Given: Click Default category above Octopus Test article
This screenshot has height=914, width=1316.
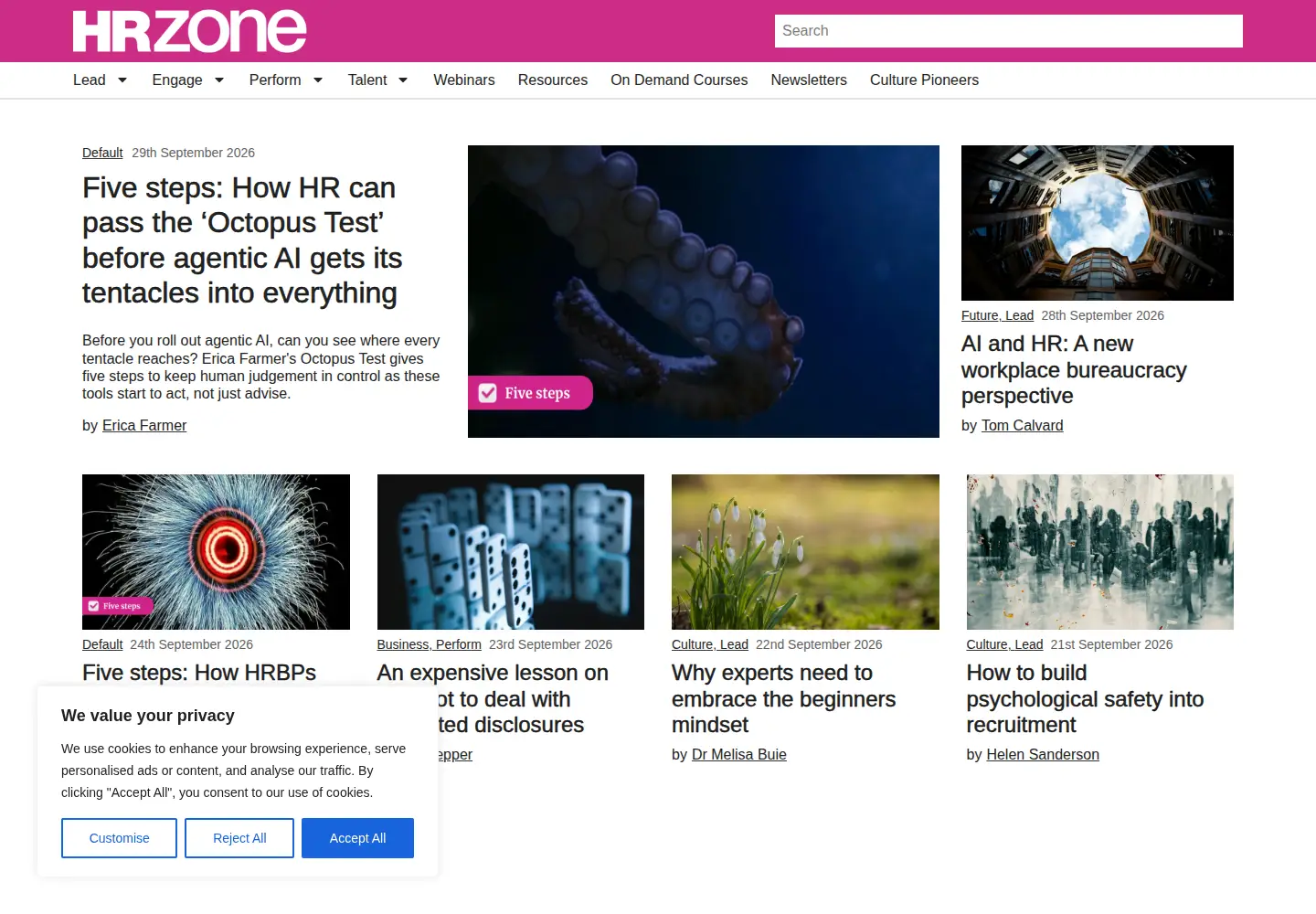Looking at the screenshot, I should point(102,153).
